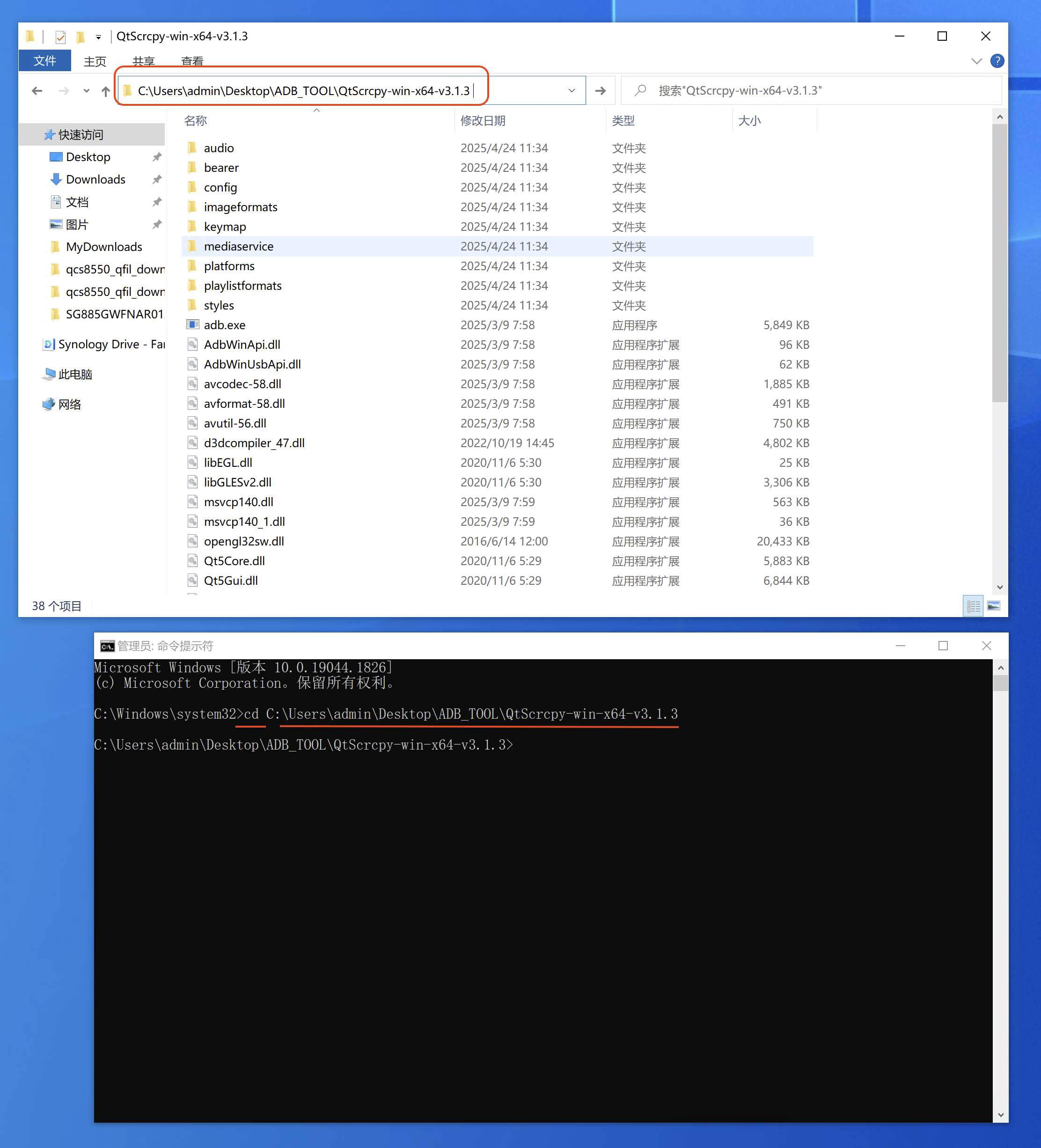
Task: Click Properties icon in quick access toolbar
Action: 60,37
